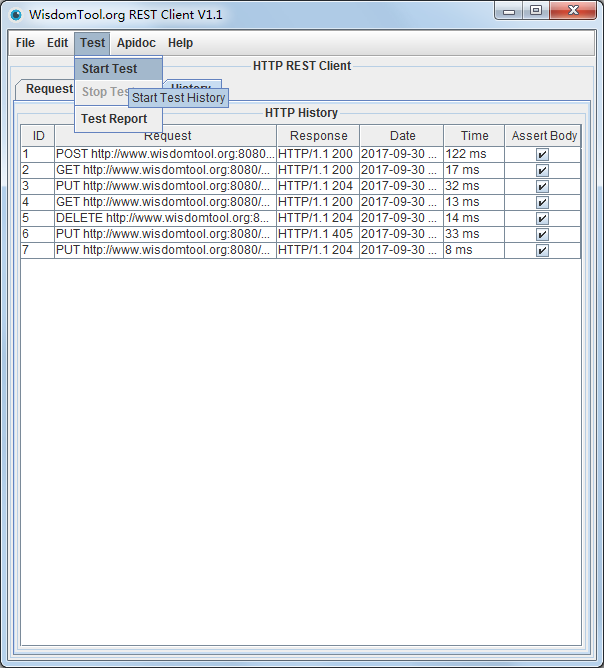Click the 14 ms time cell
The width and height of the screenshot is (604, 668).
tap(474, 218)
